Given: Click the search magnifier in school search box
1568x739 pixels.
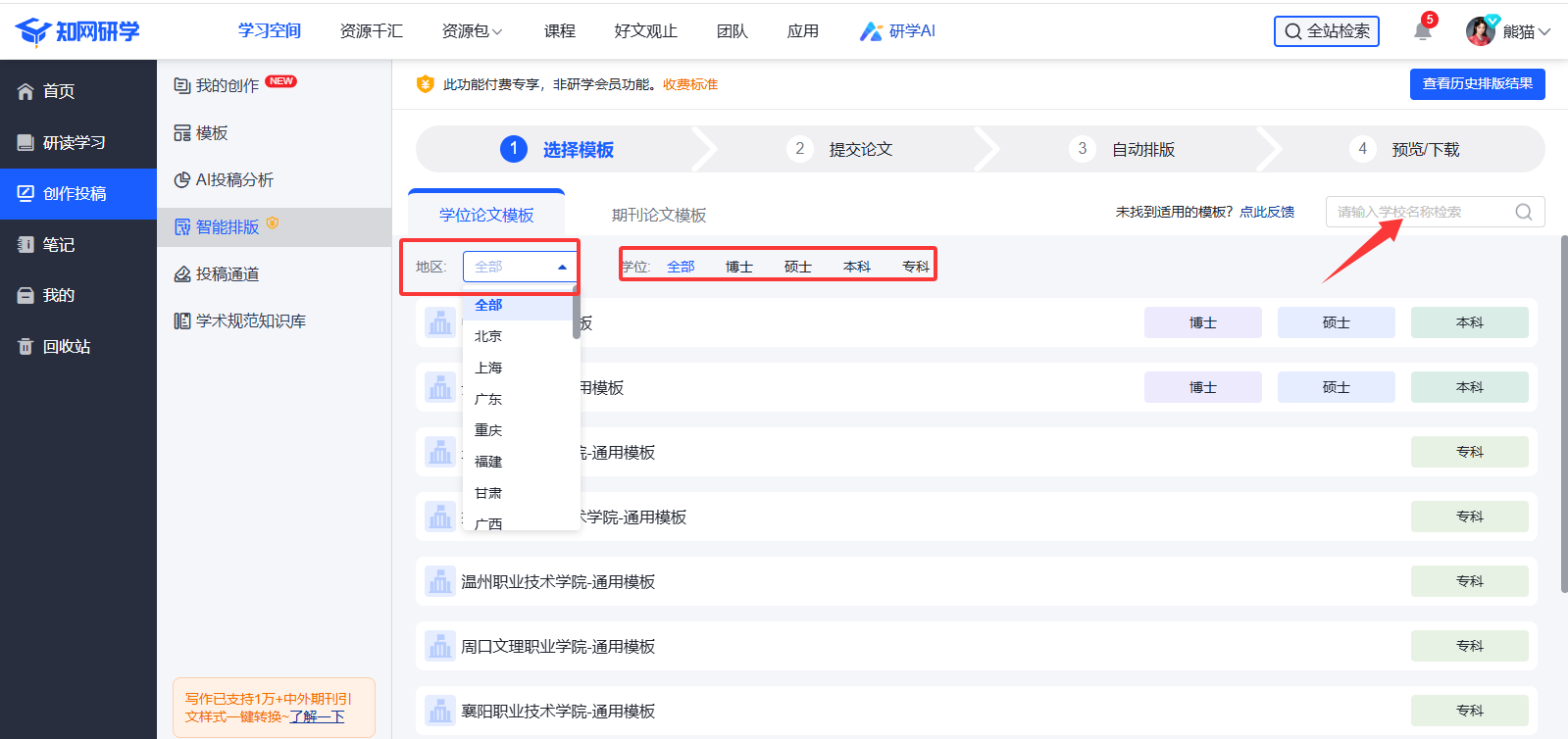Looking at the screenshot, I should pyautogui.click(x=1523, y=212).
